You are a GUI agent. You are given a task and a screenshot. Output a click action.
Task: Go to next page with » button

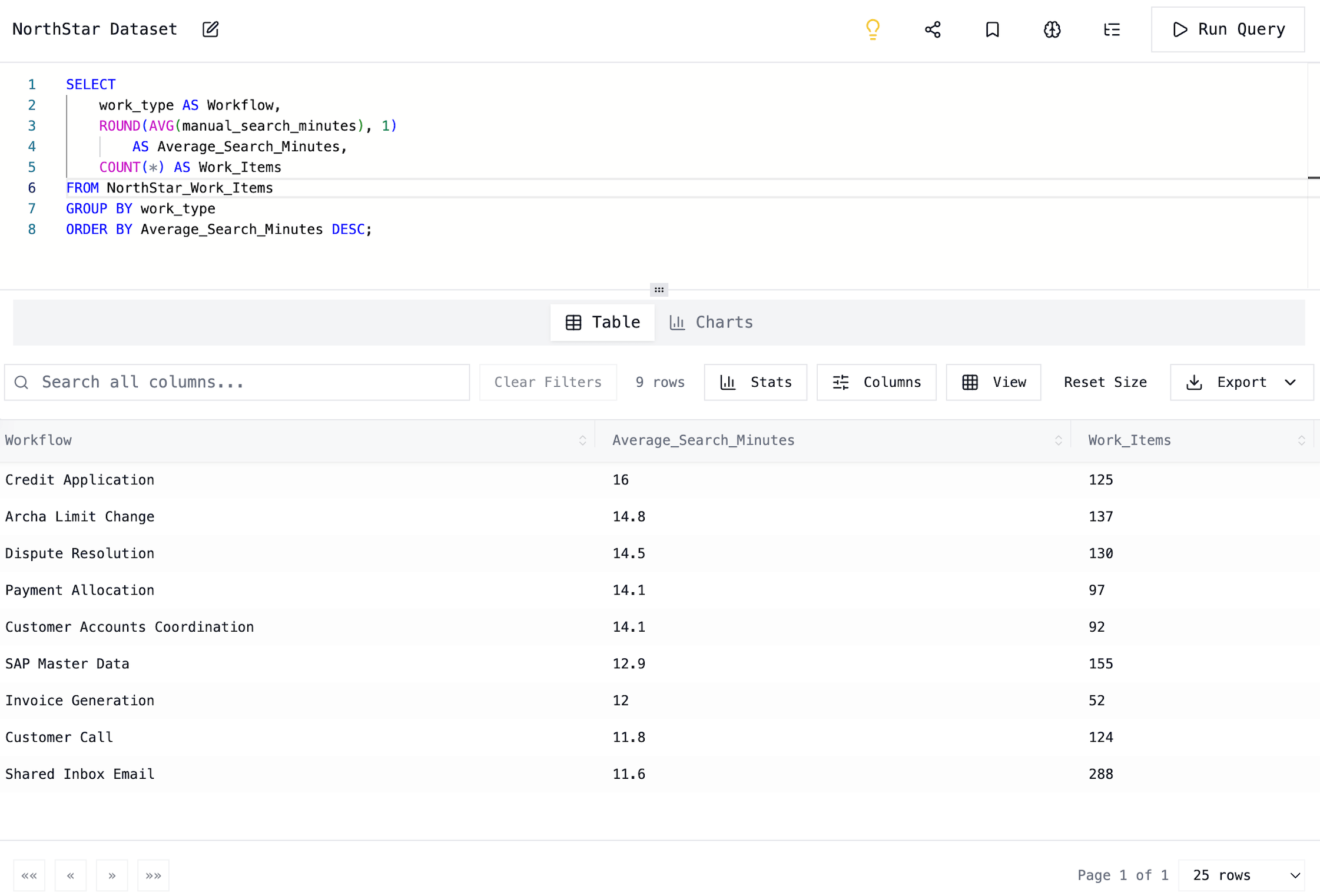[x=112, y=875]
